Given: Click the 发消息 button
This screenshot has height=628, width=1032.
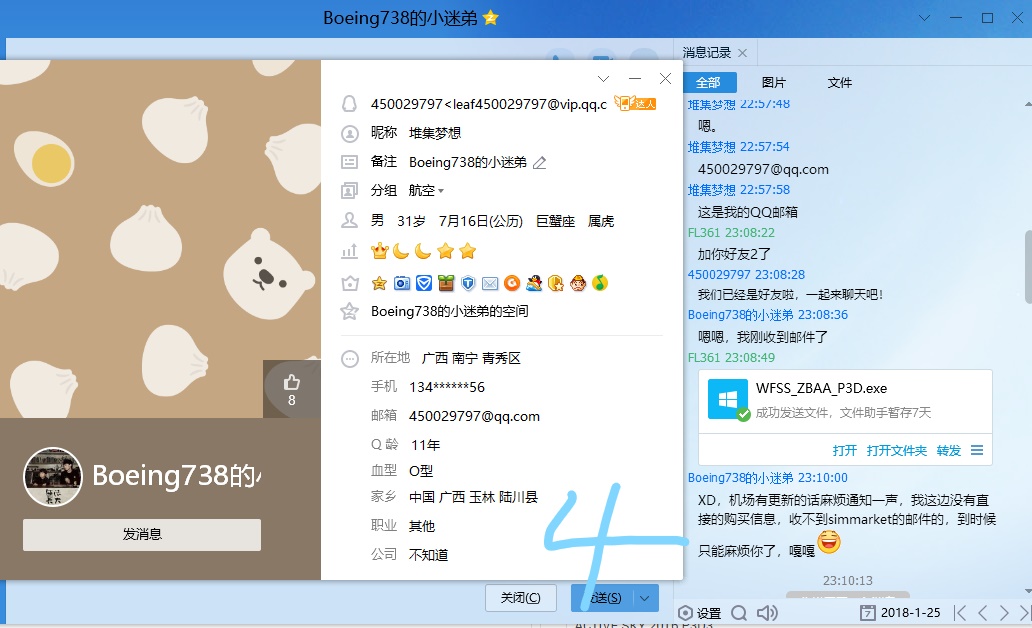Looking at the screenshot, I should (x=142, y=534).
